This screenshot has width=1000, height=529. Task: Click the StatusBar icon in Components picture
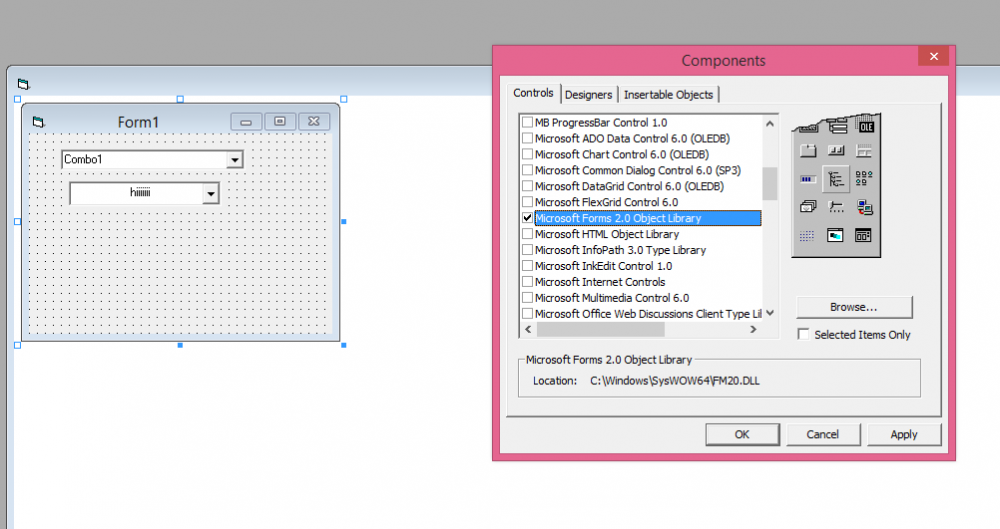864,151
